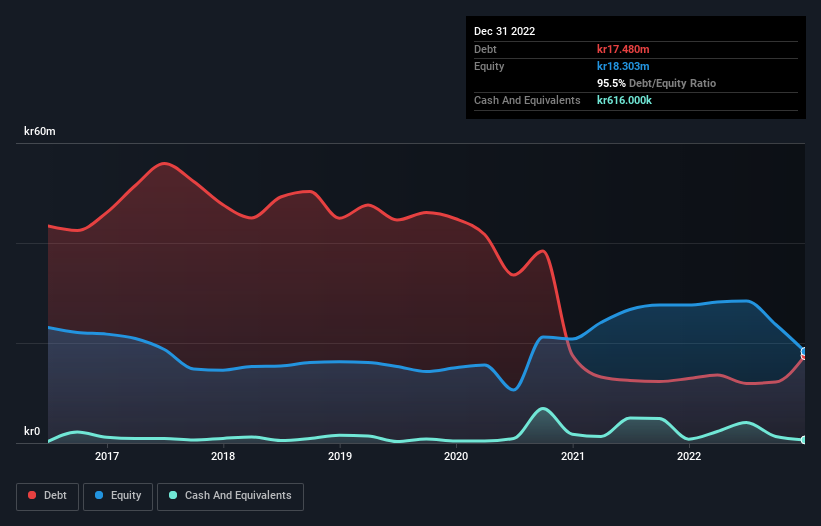Click the Equity label in tooltip
This screenshot has width=821, height=526.
point(489,66)
